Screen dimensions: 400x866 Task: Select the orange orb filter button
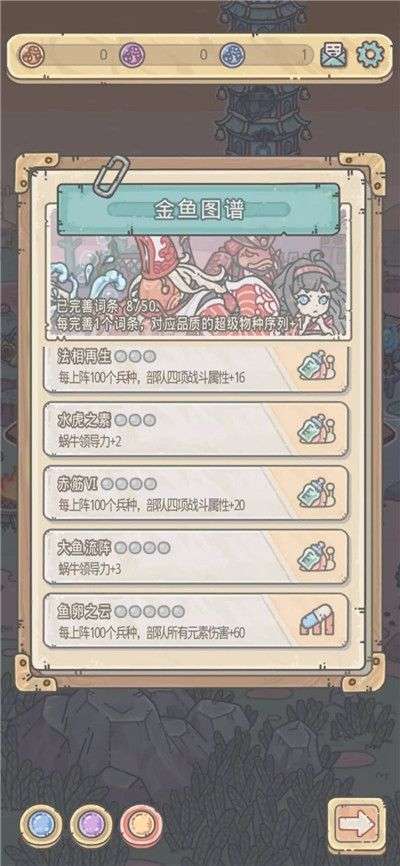point(141,825)
